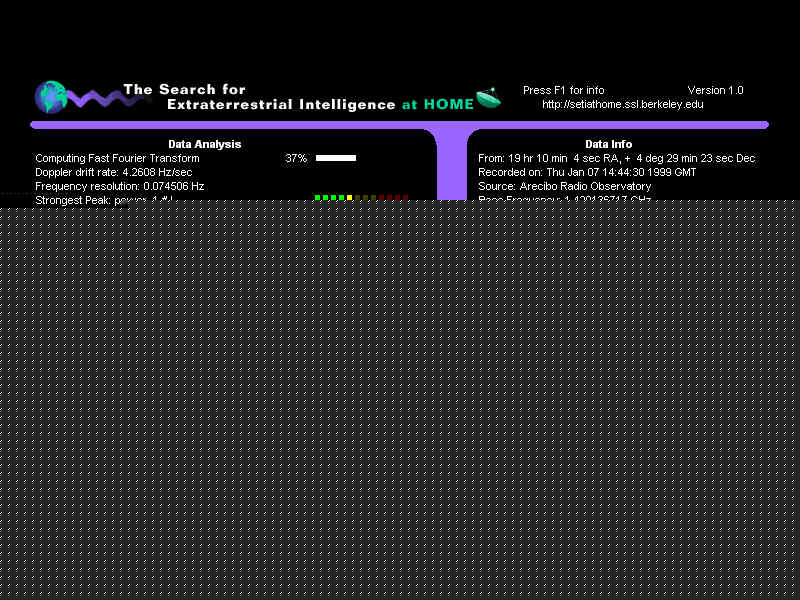Click the 'Press F1 for info' text
Viewport: 800px width, 600px height.
pyautogui.click(x=563, y=90)
